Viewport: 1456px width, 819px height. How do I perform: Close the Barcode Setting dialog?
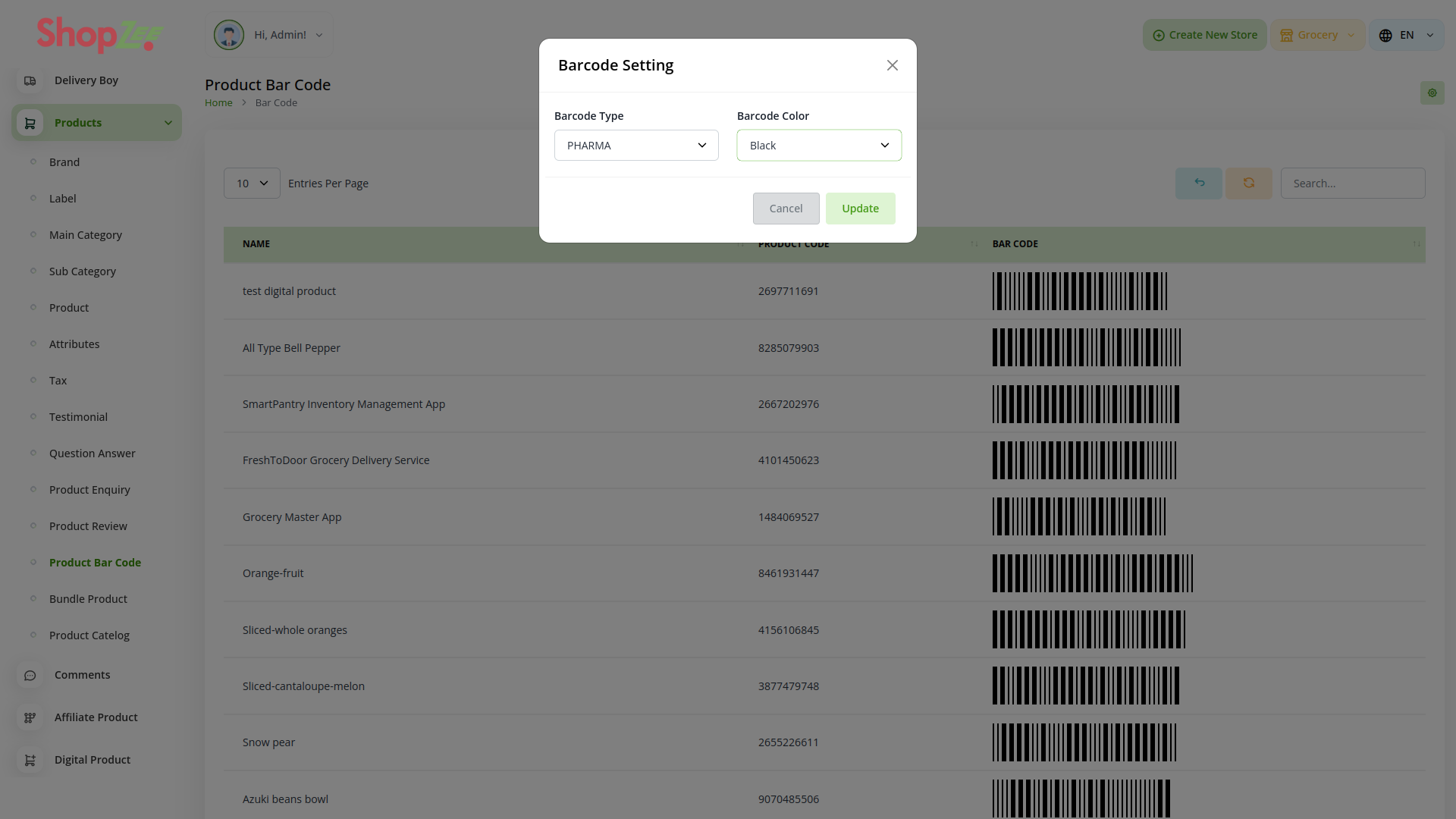coord(893,65)
